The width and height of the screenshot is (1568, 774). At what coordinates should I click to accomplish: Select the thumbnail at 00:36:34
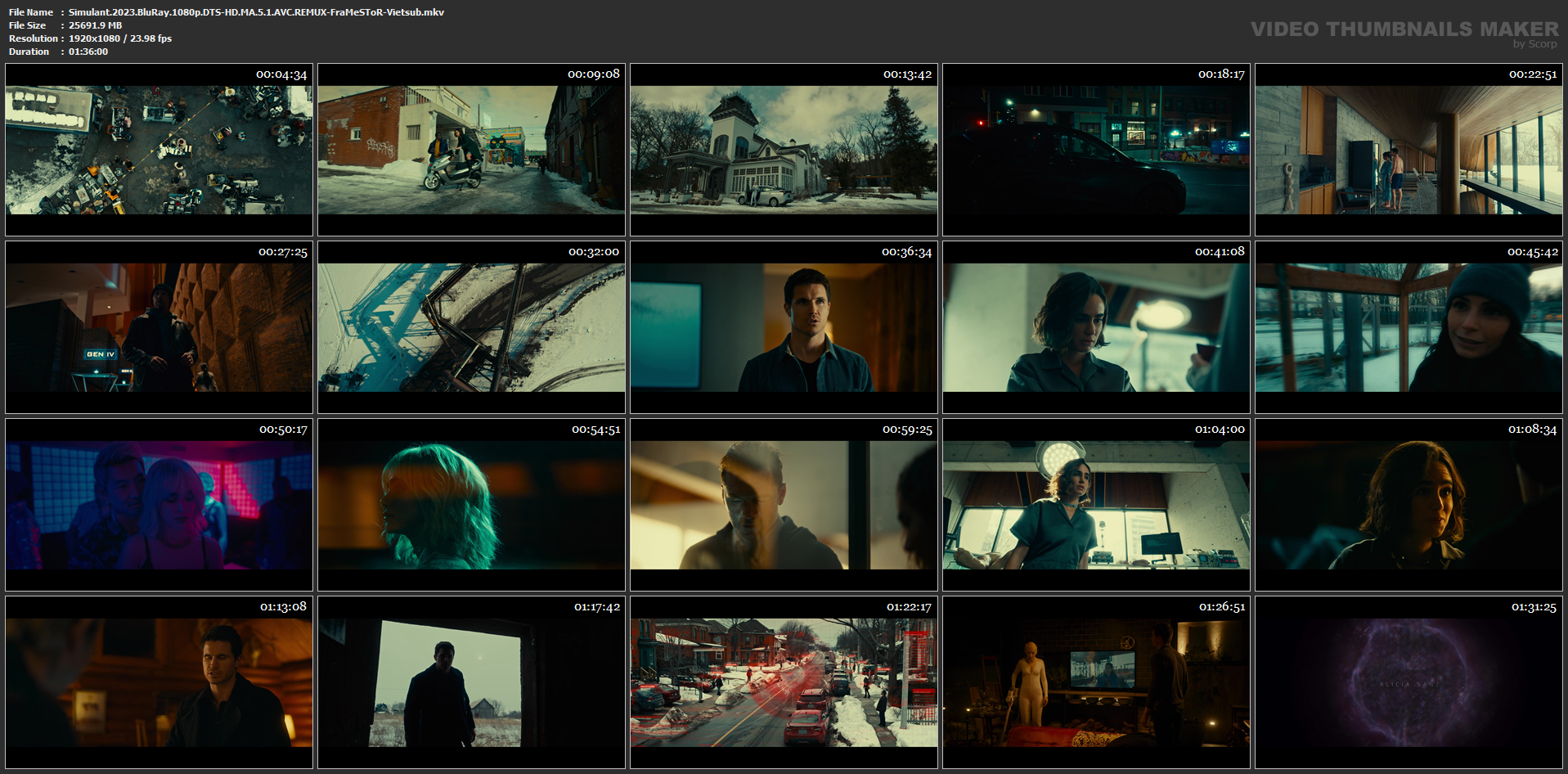[784, 327]
